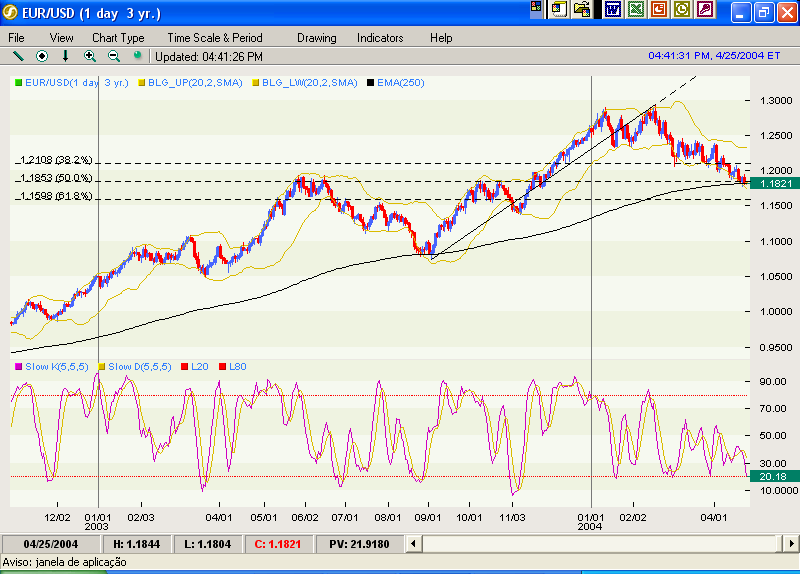Open the title bar application icon menu
The image size is (800, 574).
(x=10, y=12)
